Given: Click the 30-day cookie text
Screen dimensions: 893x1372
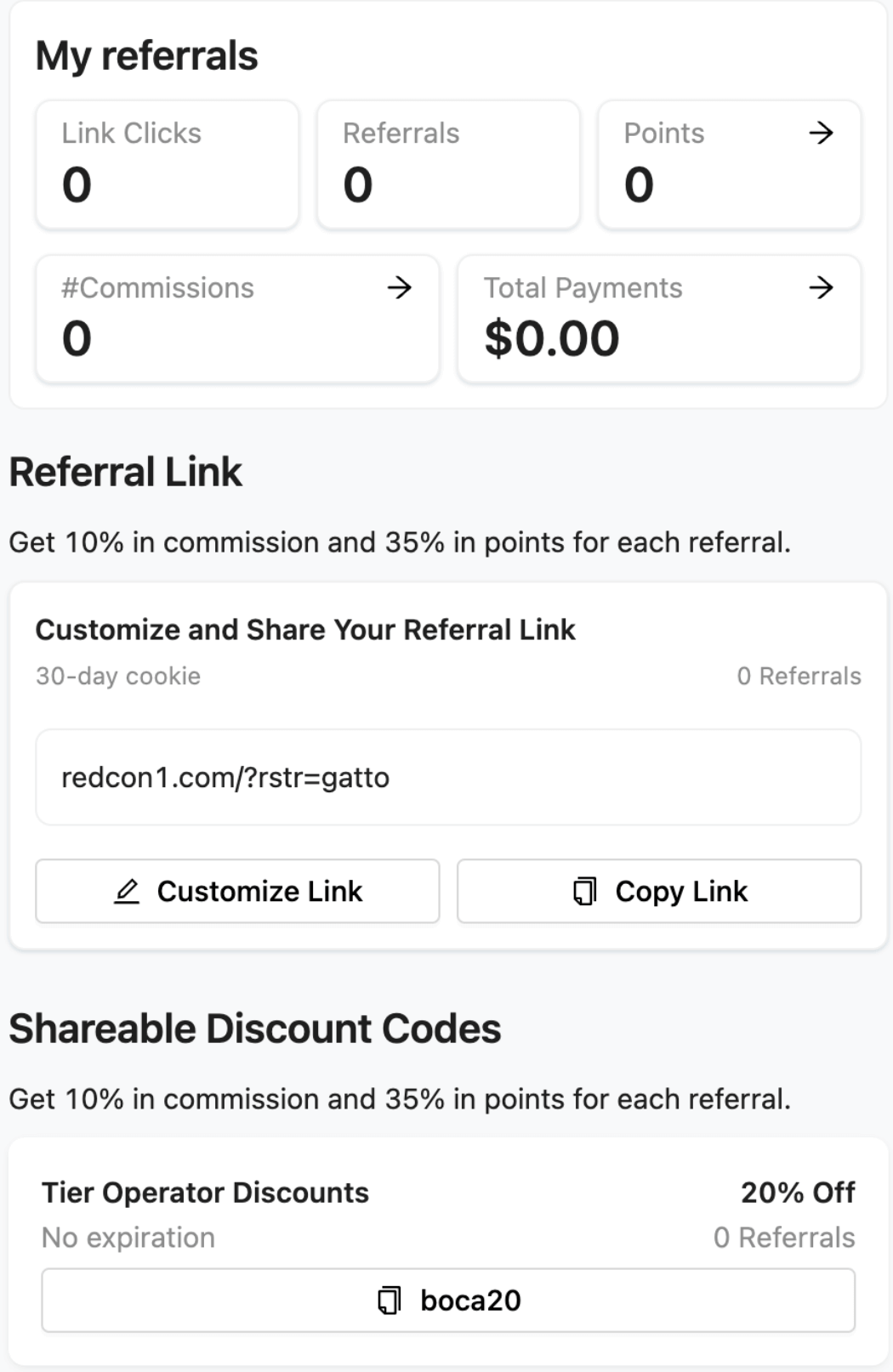Looking at the screenshot, I should (x=118, y=676).
